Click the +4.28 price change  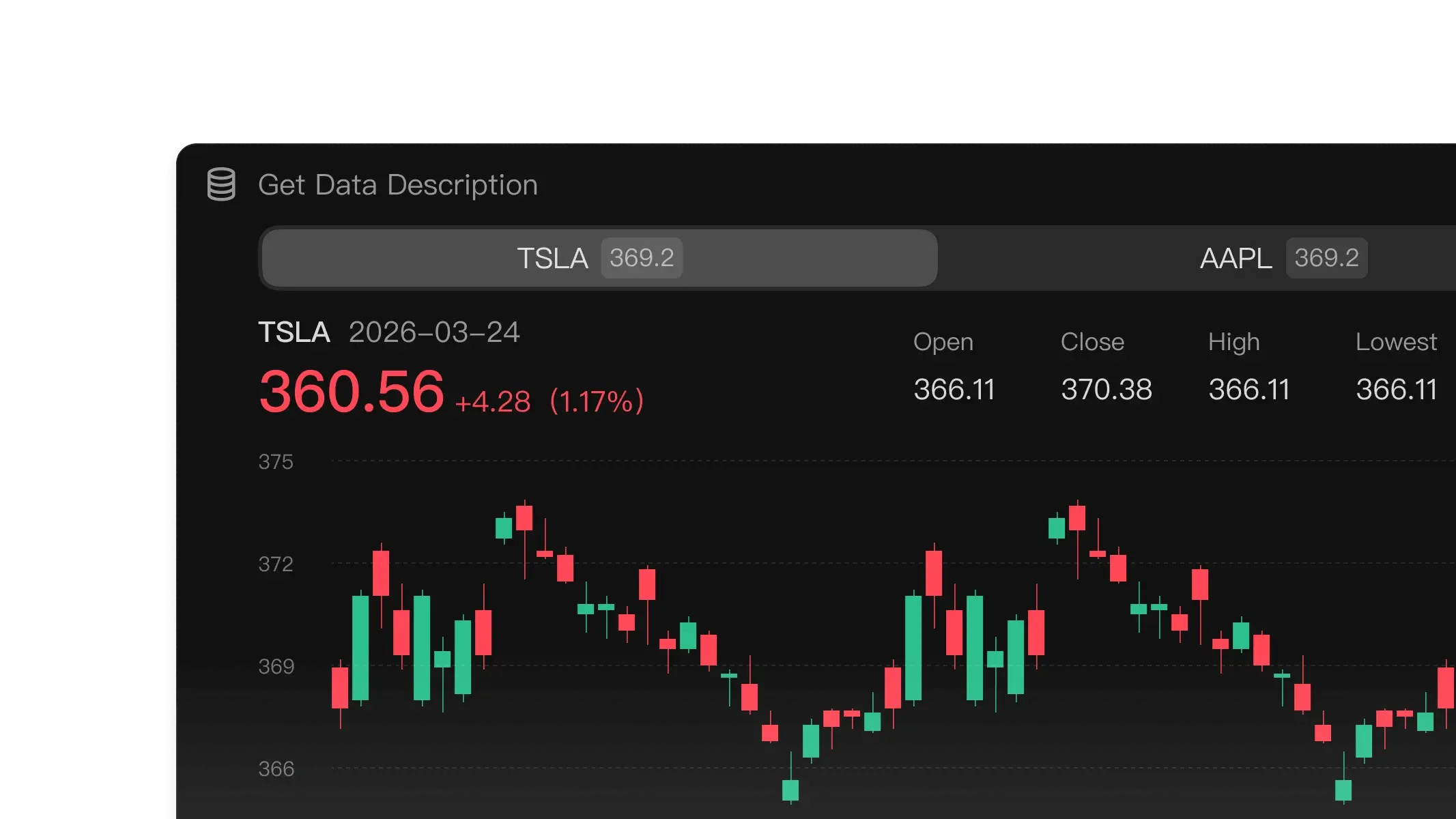tap(492, 402)
